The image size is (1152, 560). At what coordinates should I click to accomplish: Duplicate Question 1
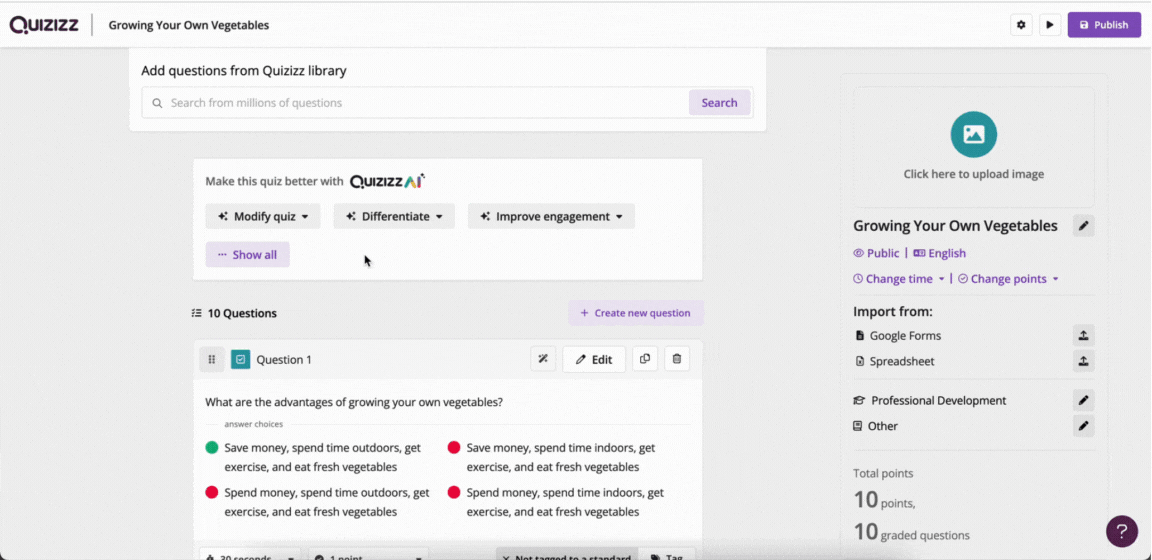(x=645, y=359)
